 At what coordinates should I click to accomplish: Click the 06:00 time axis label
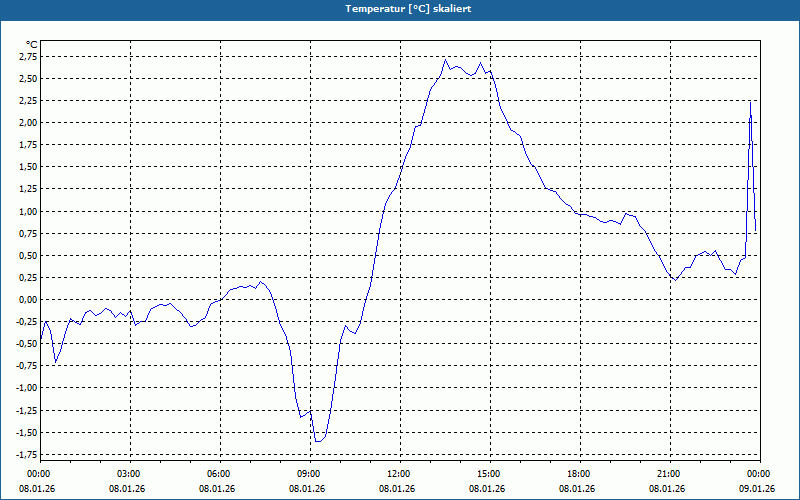[x=220, y=474]
